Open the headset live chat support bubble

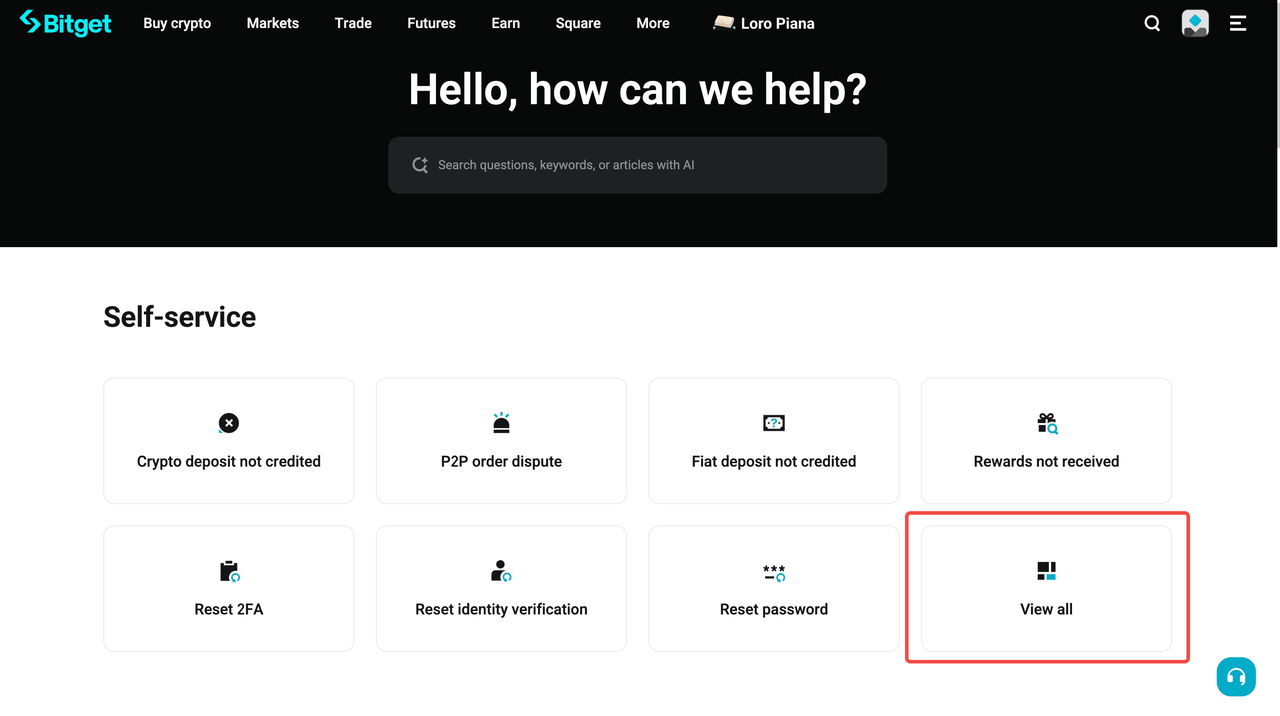tap(1236, 677)
